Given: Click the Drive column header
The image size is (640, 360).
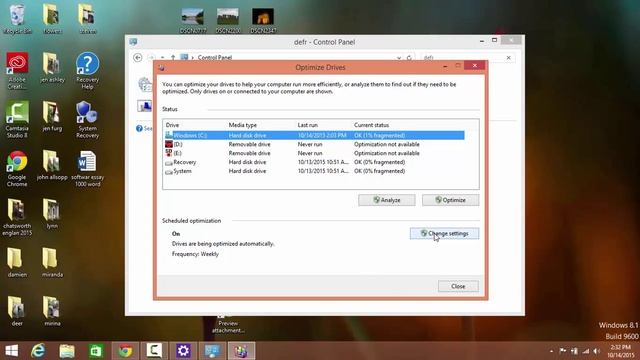Looking at the screenshot, I should [x=172, y=125].
